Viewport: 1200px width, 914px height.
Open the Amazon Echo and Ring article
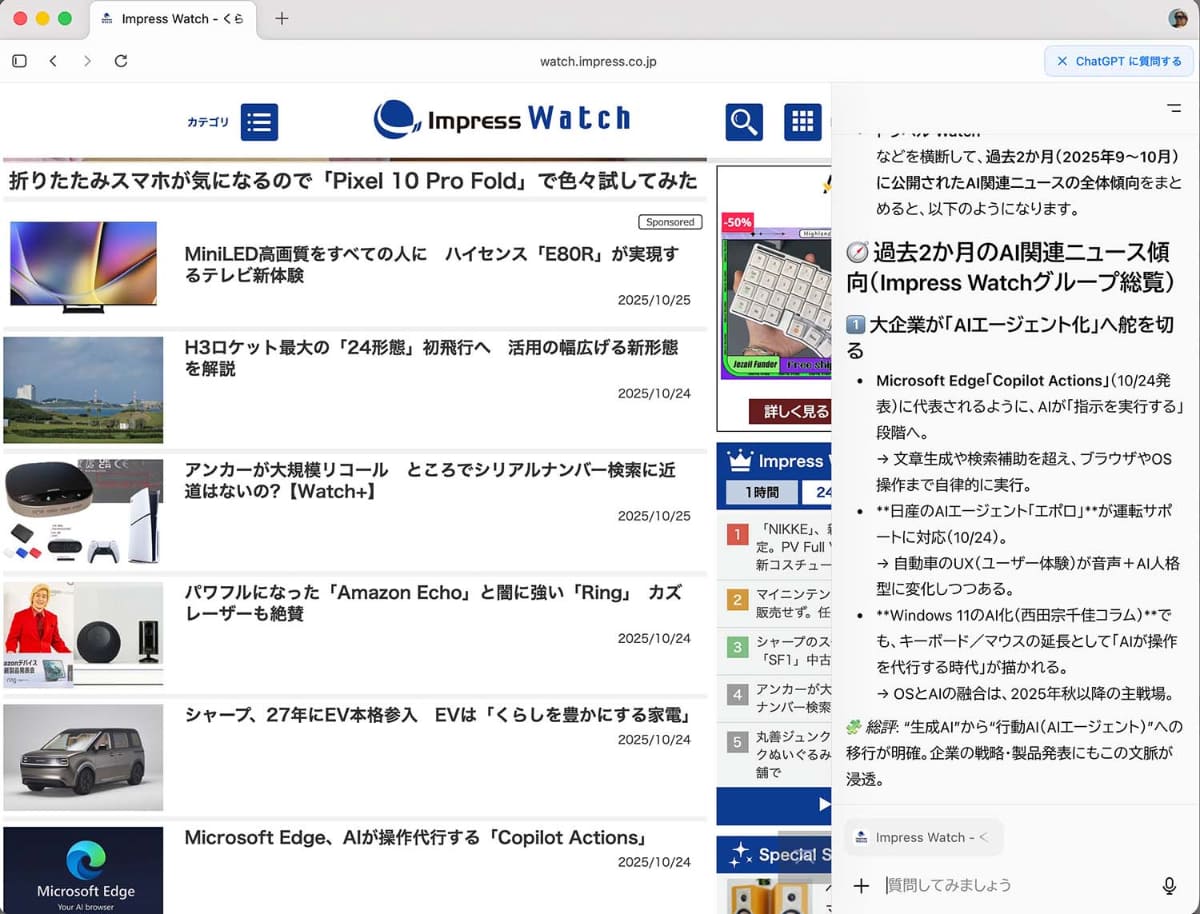click(x=433, y=603)
